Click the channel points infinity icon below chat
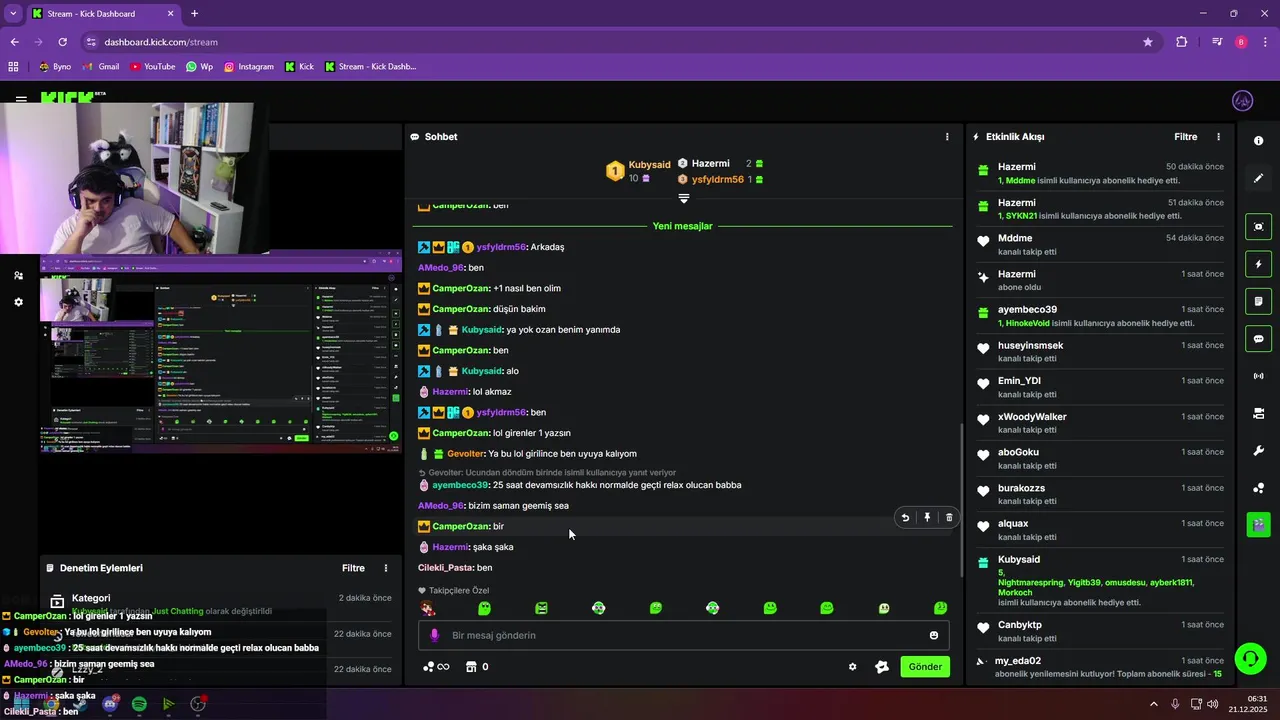Viewport: 1280px width, 720px height. point(436,667)
